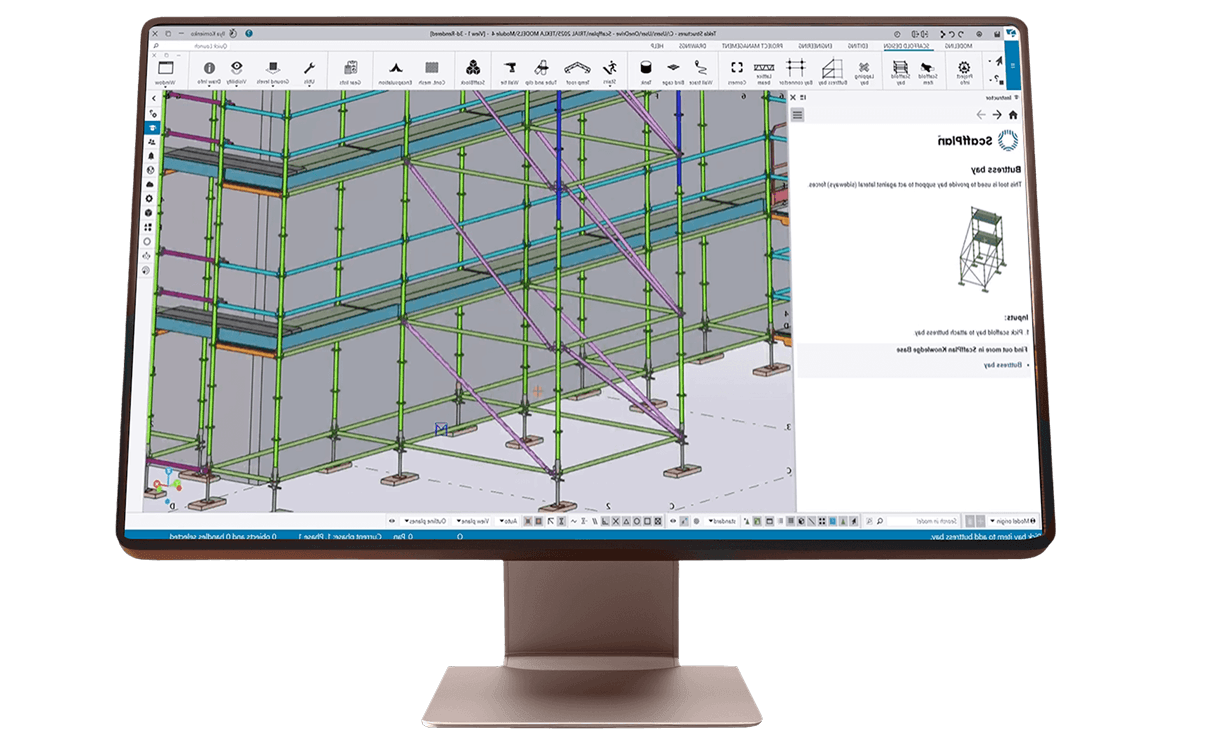Open the Project info tool
The image size is (1222, 742).
[x=965, y=70]
